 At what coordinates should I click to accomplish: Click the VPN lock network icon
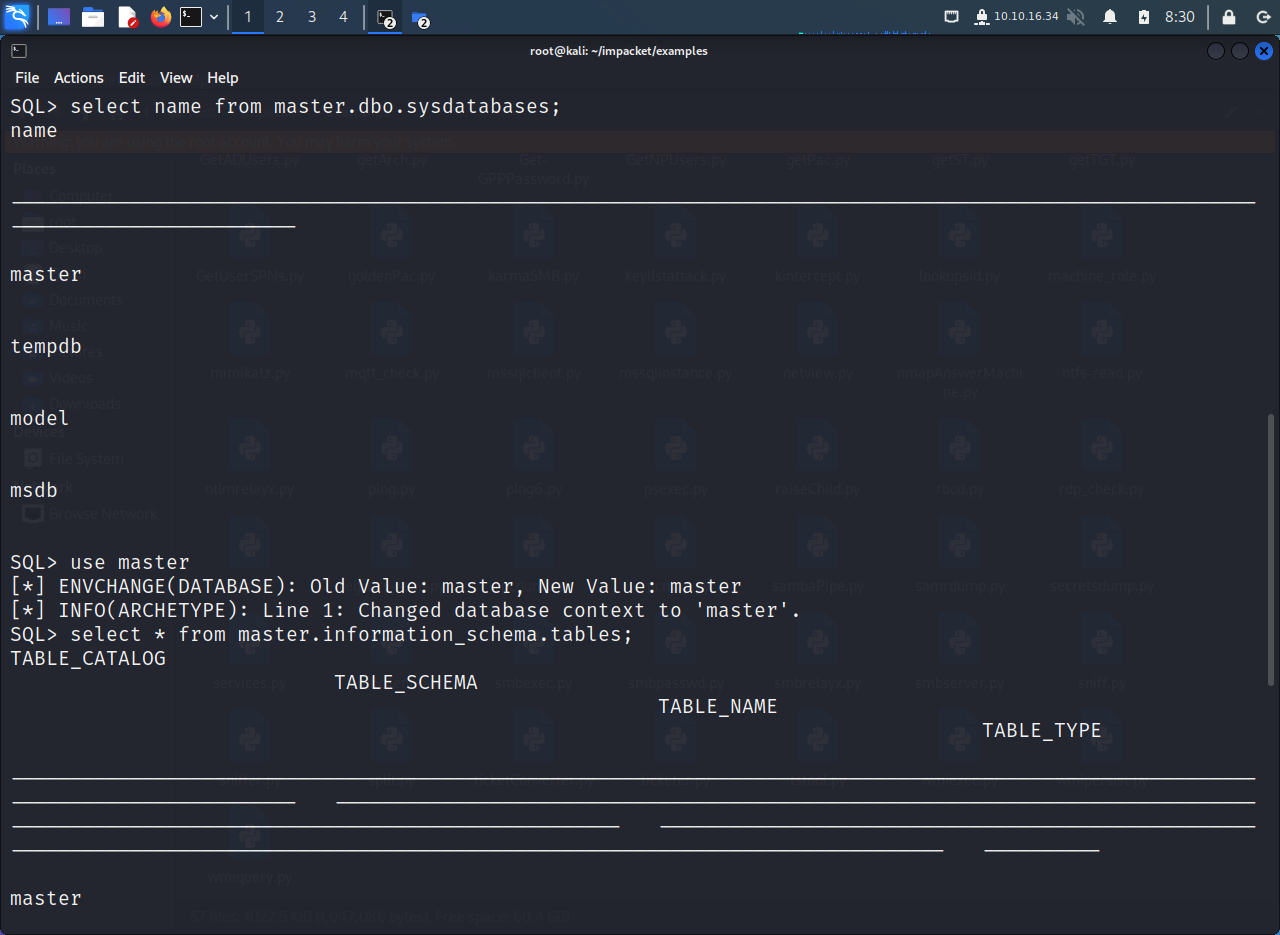coord(981,17)
